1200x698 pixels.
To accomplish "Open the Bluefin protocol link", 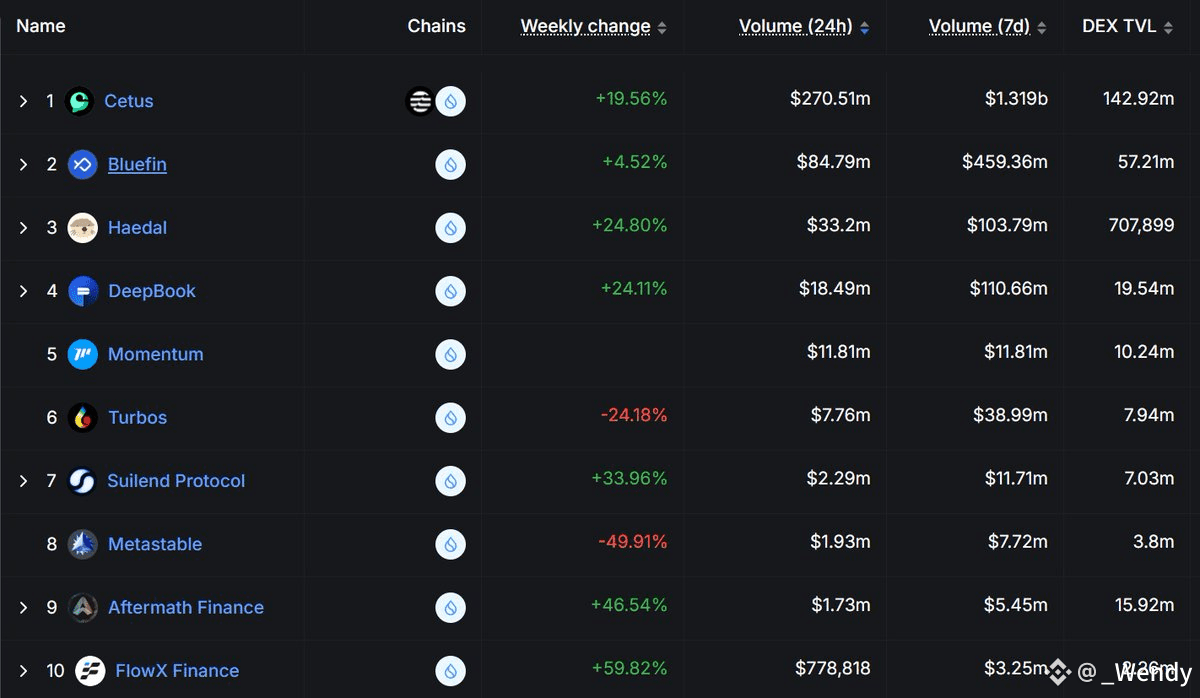I will pyautogui.click(x=137, y=164).
